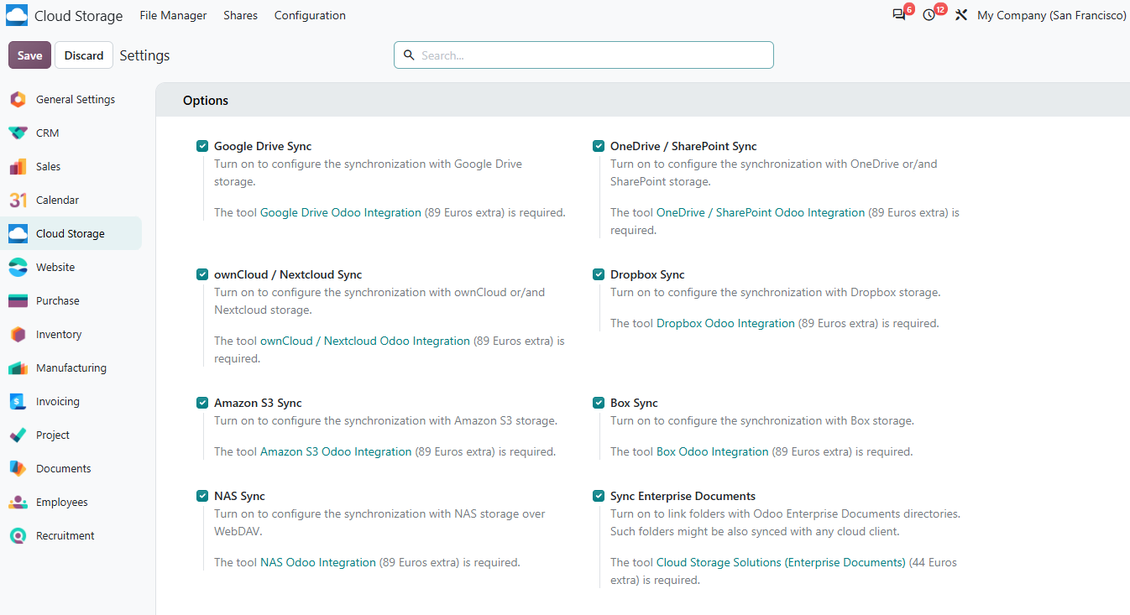Select the Project icon in sidebar

pyautogui.click(x=18, y=435)
